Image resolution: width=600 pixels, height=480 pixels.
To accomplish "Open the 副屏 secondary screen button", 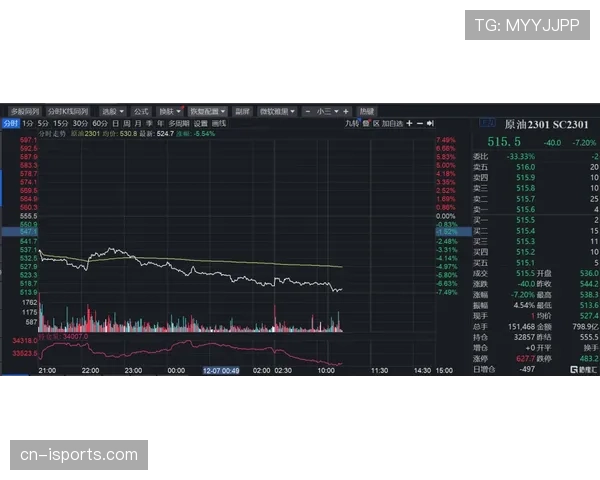I will (x=242, y=111).
